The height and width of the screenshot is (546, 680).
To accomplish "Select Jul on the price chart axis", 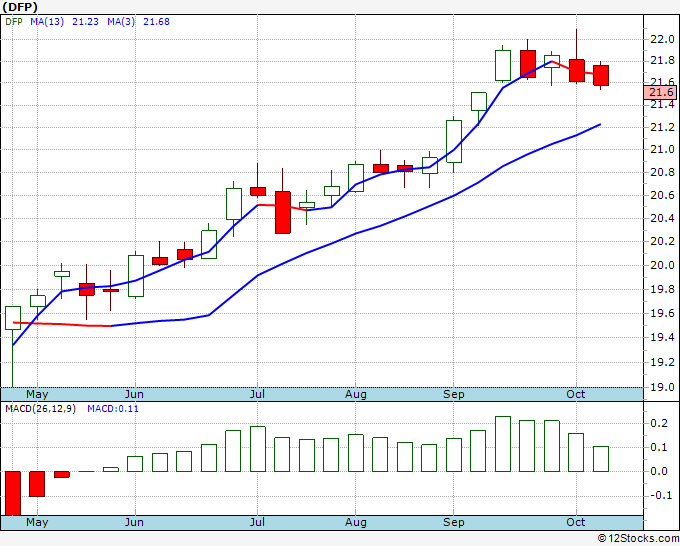I will point(257,394).
